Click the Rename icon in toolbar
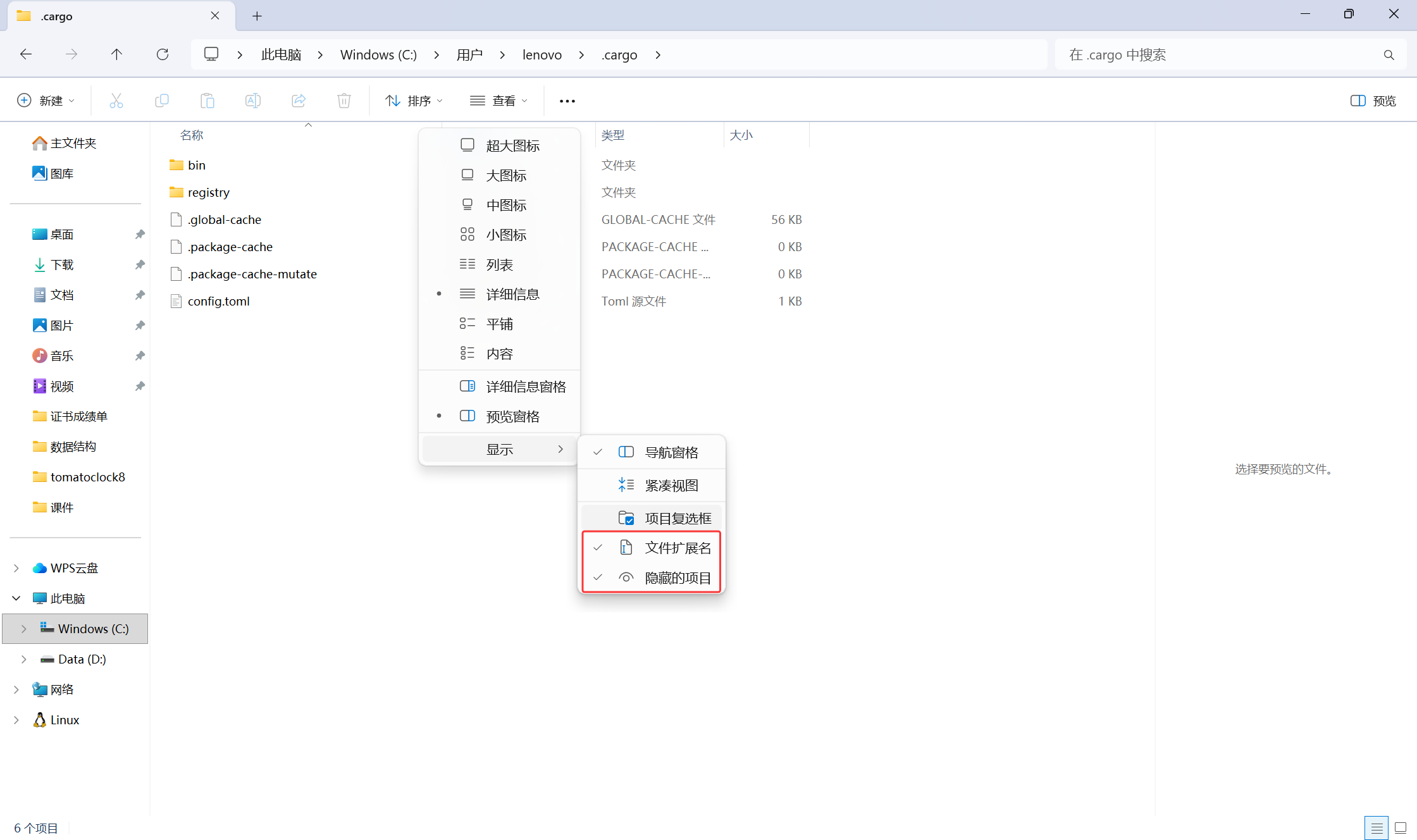 point(252,101)
